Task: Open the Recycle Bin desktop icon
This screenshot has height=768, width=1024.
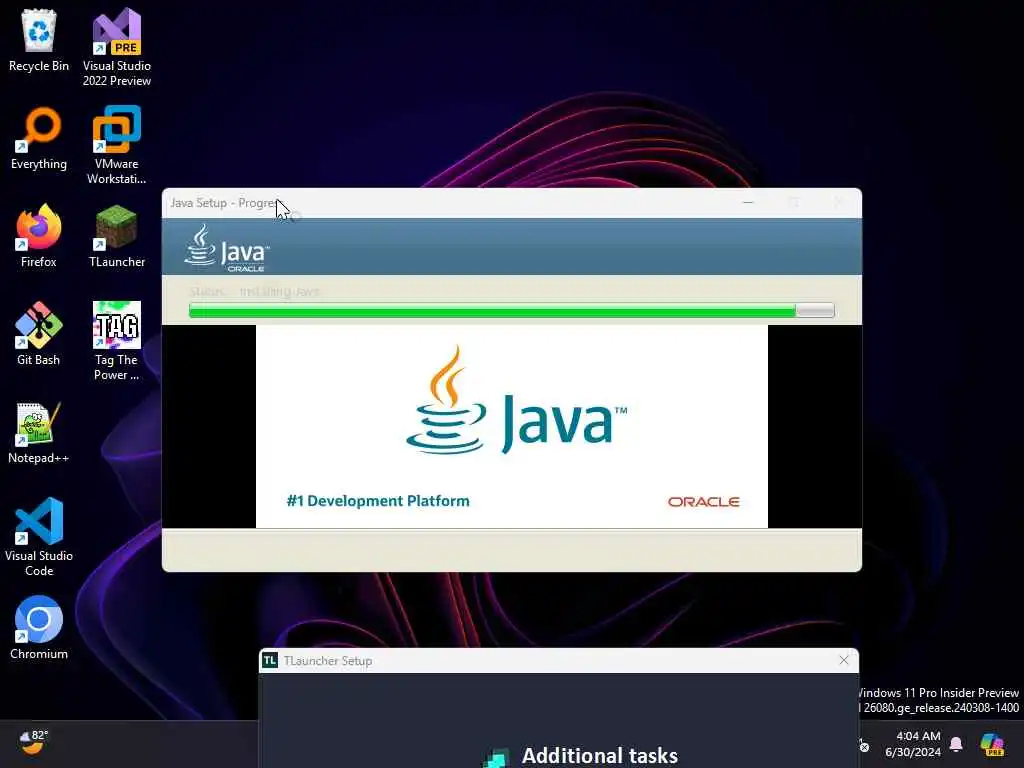Action: (x=39, y=40)
